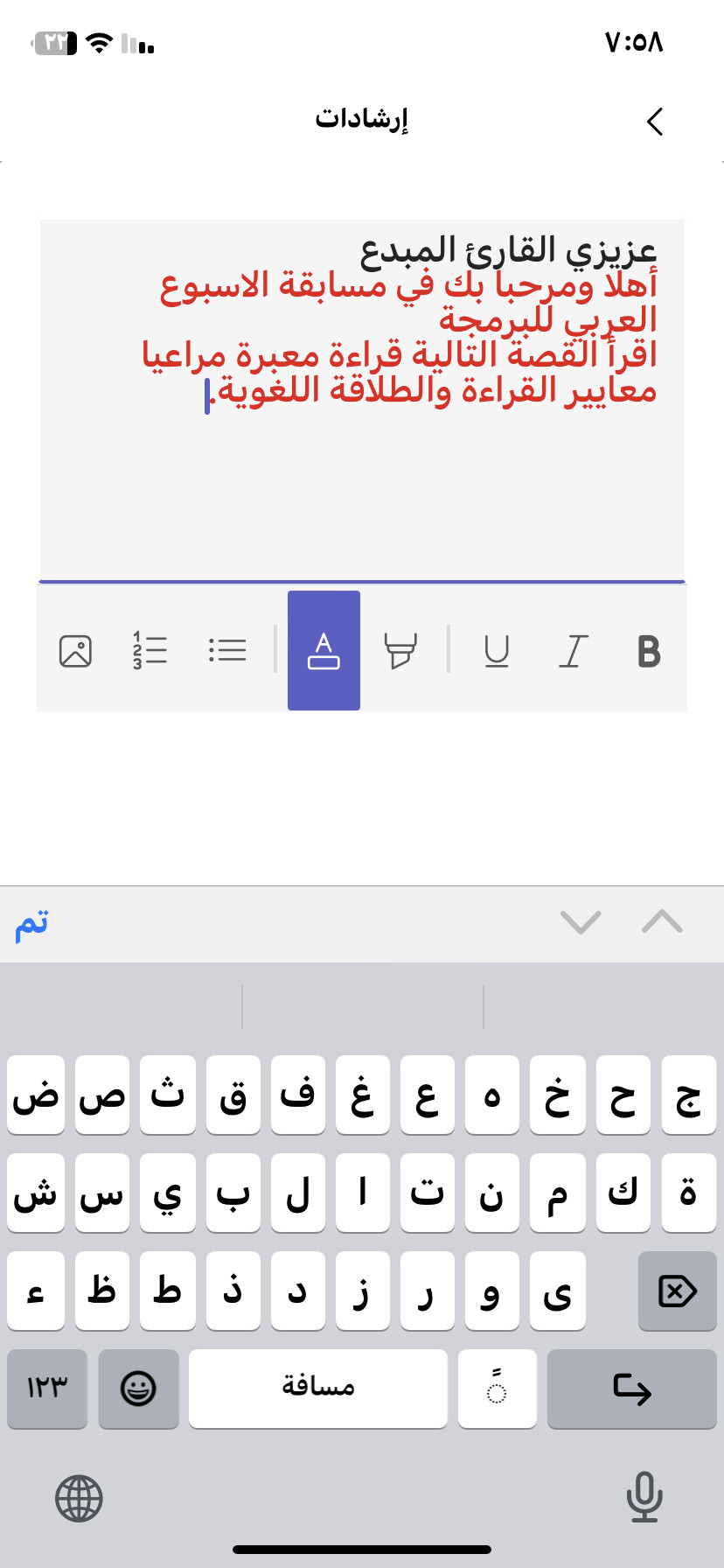Viewport: 724px width, 1568px height.
Task: Move to next field with down chevron
Action: tap(581, 922)
